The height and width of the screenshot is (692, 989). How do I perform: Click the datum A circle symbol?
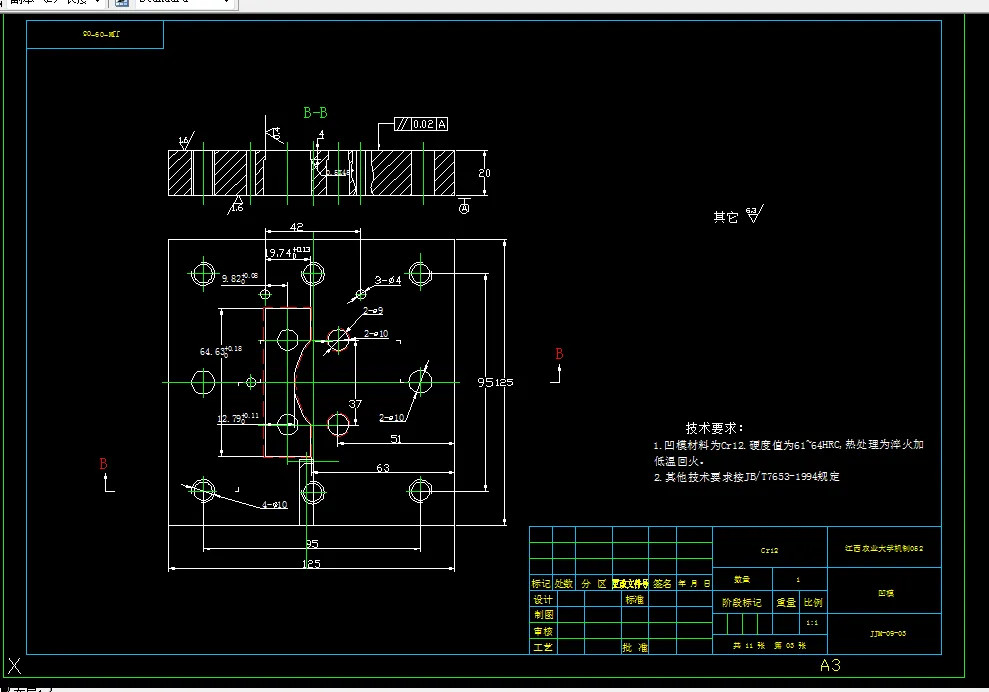[x=464, y=208]
